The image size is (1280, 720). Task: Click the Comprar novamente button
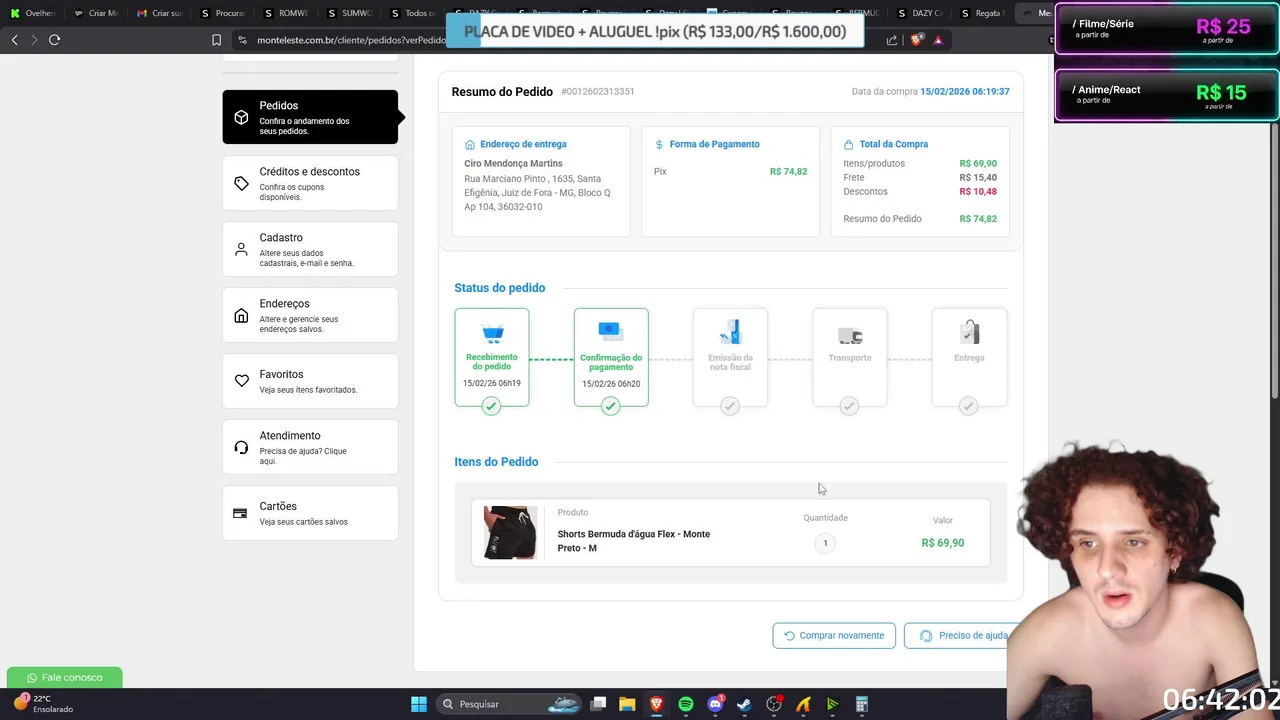pos(834,636)
